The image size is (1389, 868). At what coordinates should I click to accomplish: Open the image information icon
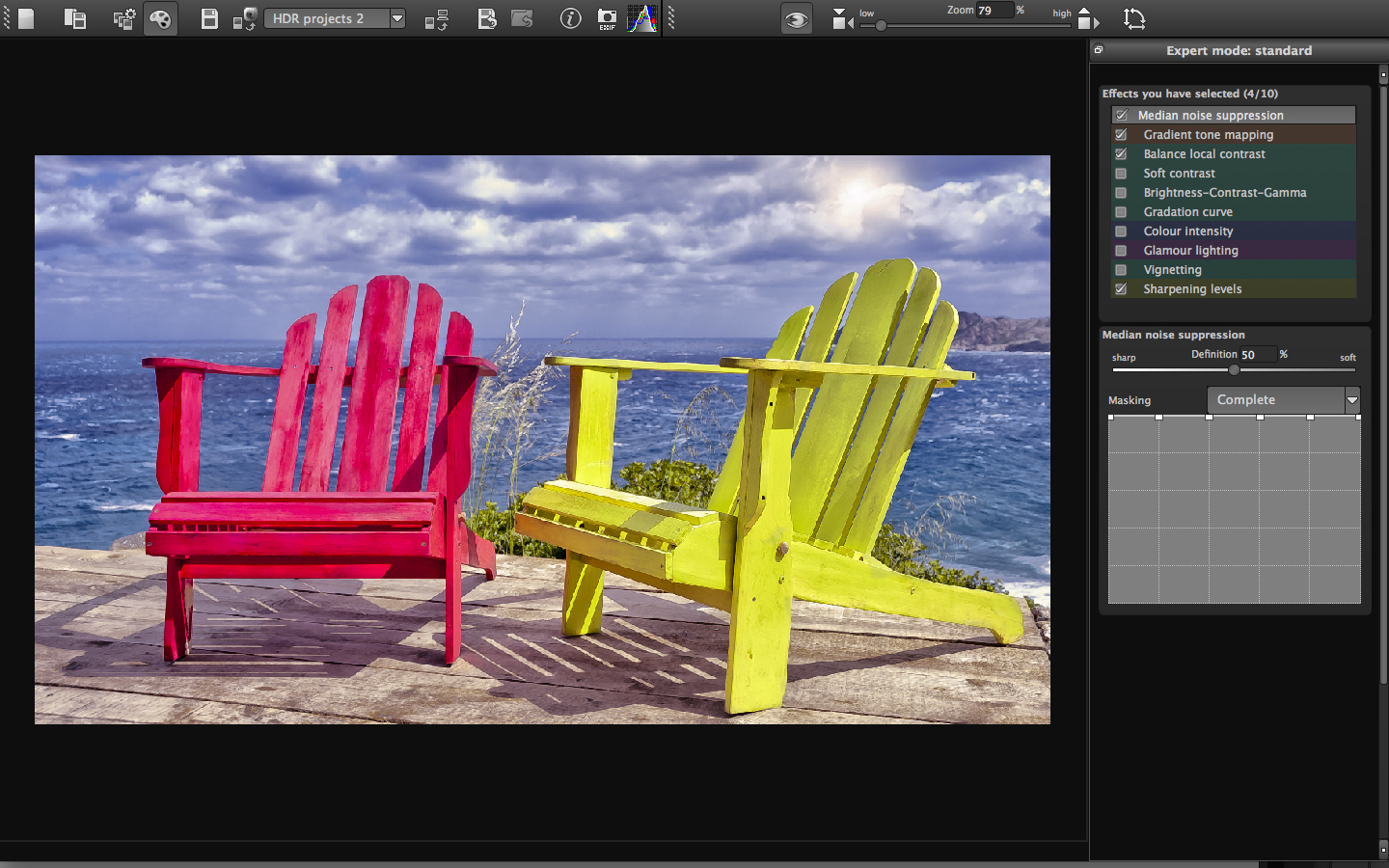(570, 18)
